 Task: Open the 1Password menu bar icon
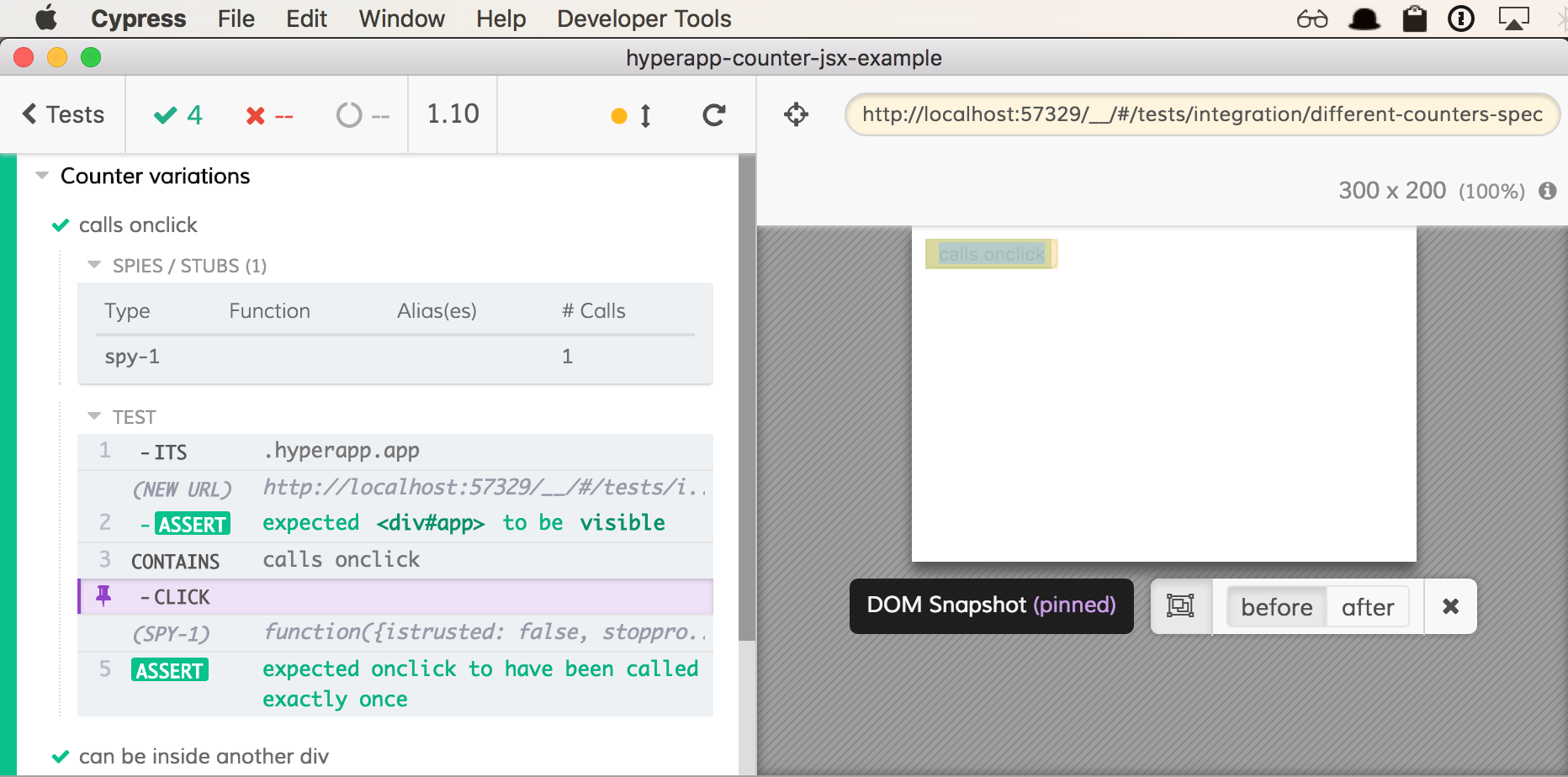1461,18
